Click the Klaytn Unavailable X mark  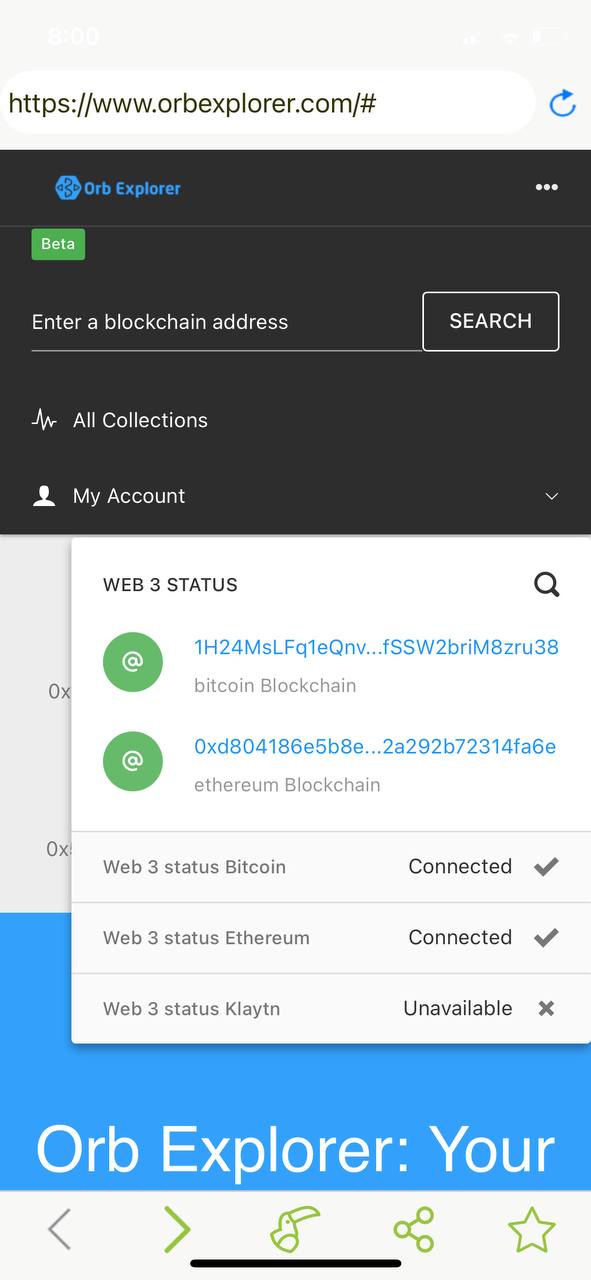[546, 1009]
